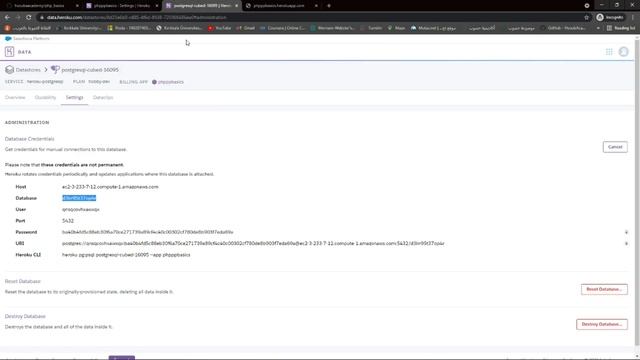The width and height of the screenshot is (640, 360).
Task: Close the phppbasics.herokuapp.com tab
Action: pyautogui.click(x=316, y=6)
